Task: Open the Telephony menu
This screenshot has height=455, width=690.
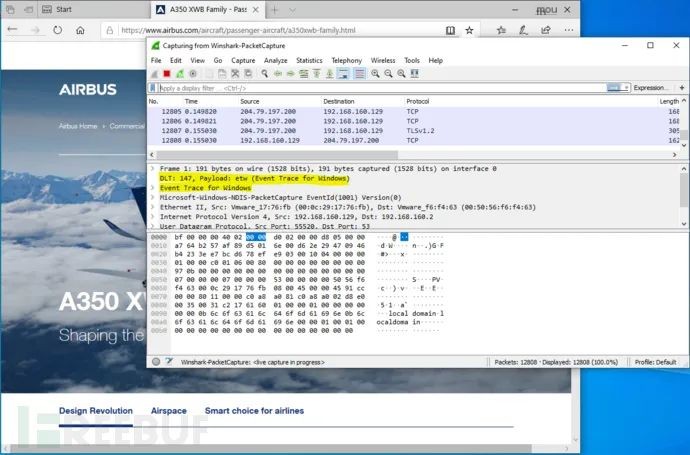Action: pyautogui.click(x=346, y=60)
